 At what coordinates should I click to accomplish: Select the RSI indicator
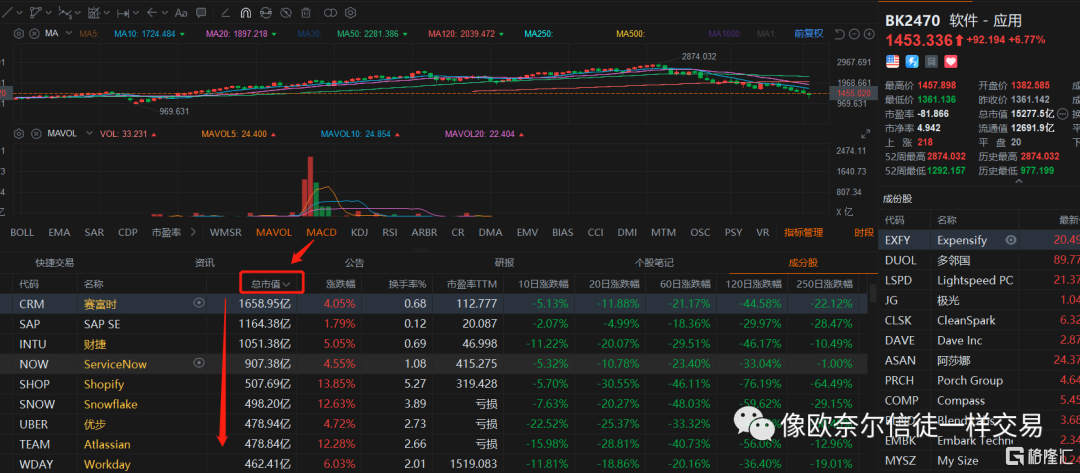click(x=390, y=233)
